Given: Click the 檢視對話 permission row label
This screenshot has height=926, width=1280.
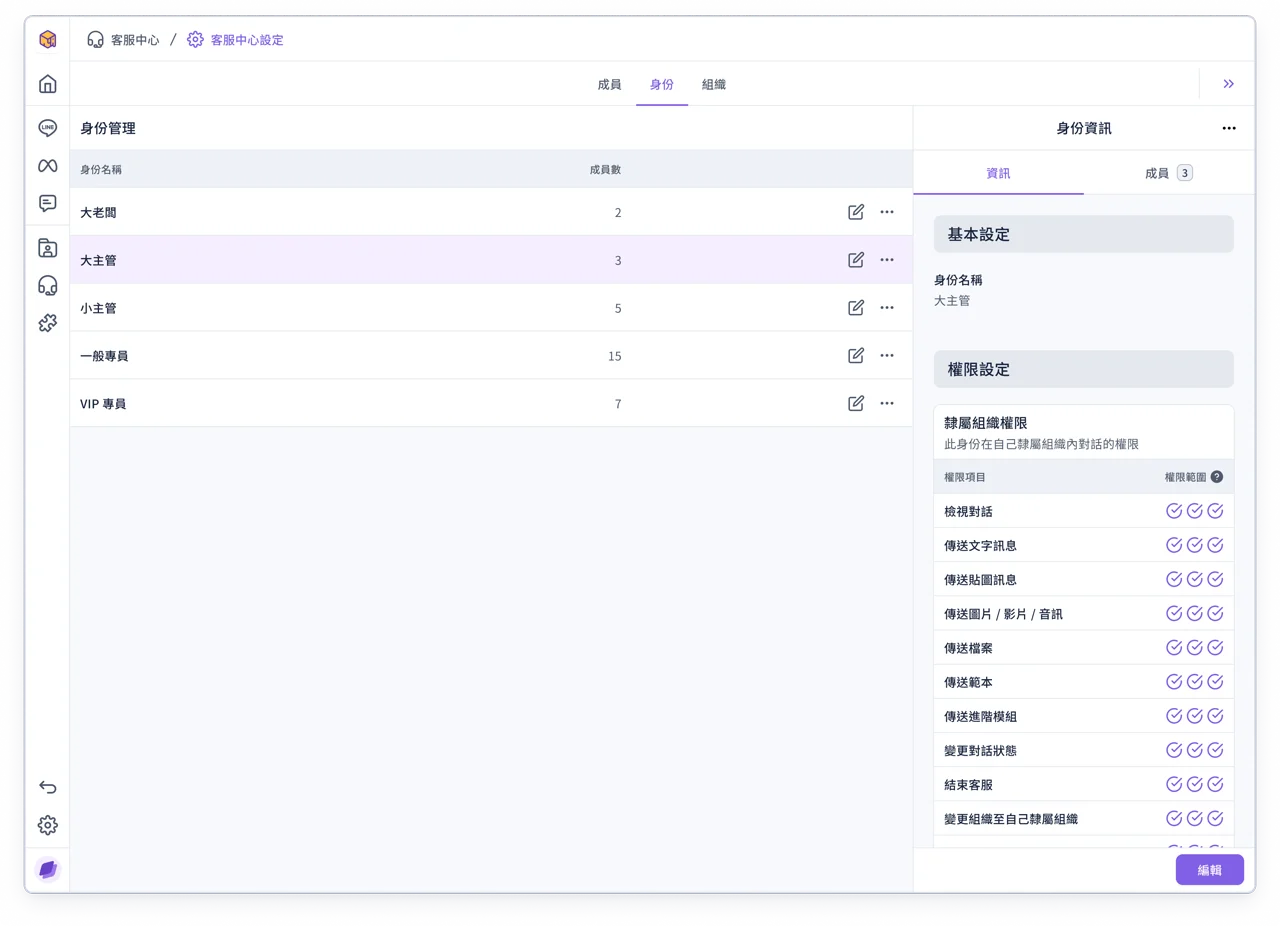Looking at the screenshot, I should (x=968, y=512).
